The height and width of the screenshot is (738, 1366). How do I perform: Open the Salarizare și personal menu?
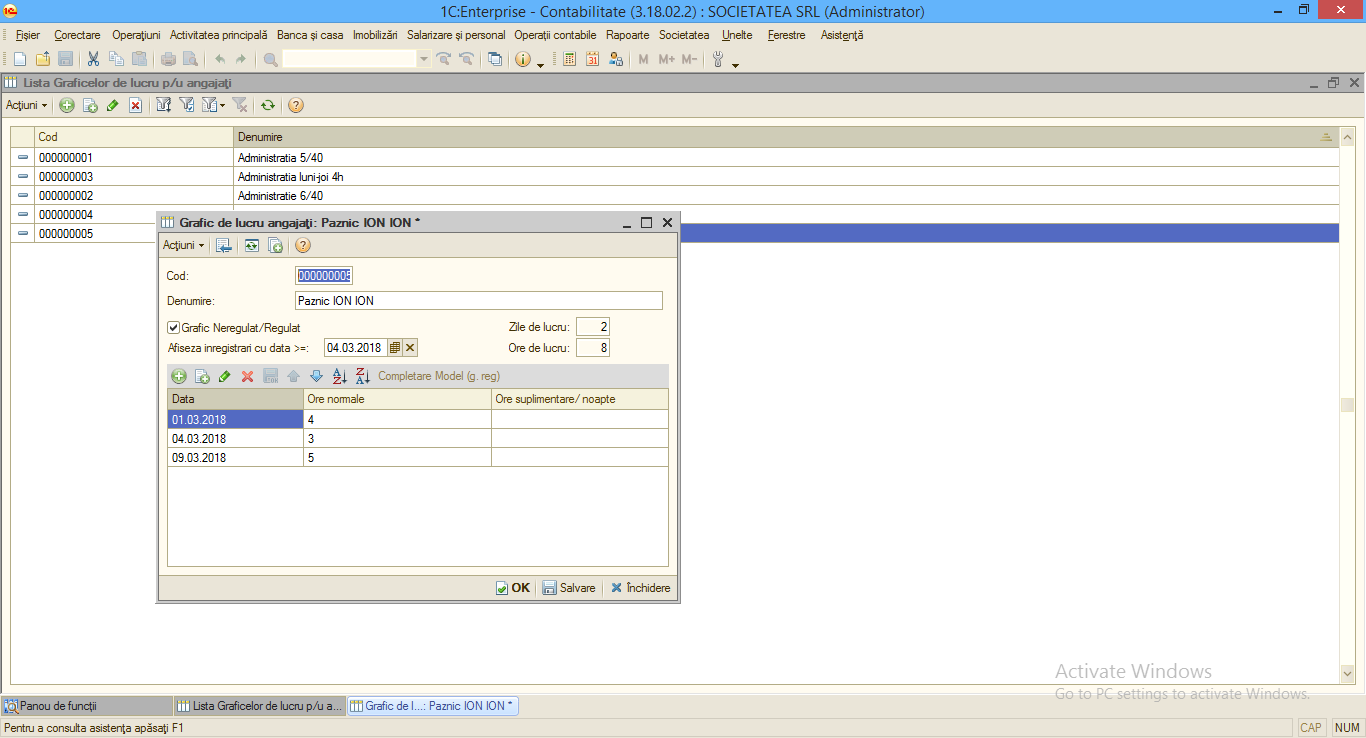pyautogui.click(x=456, y=35)
